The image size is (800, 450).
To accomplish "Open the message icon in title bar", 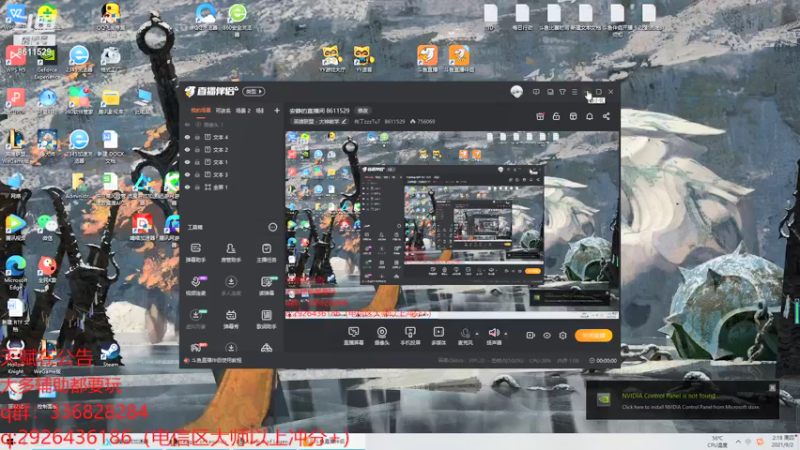I will click(536, 92).
